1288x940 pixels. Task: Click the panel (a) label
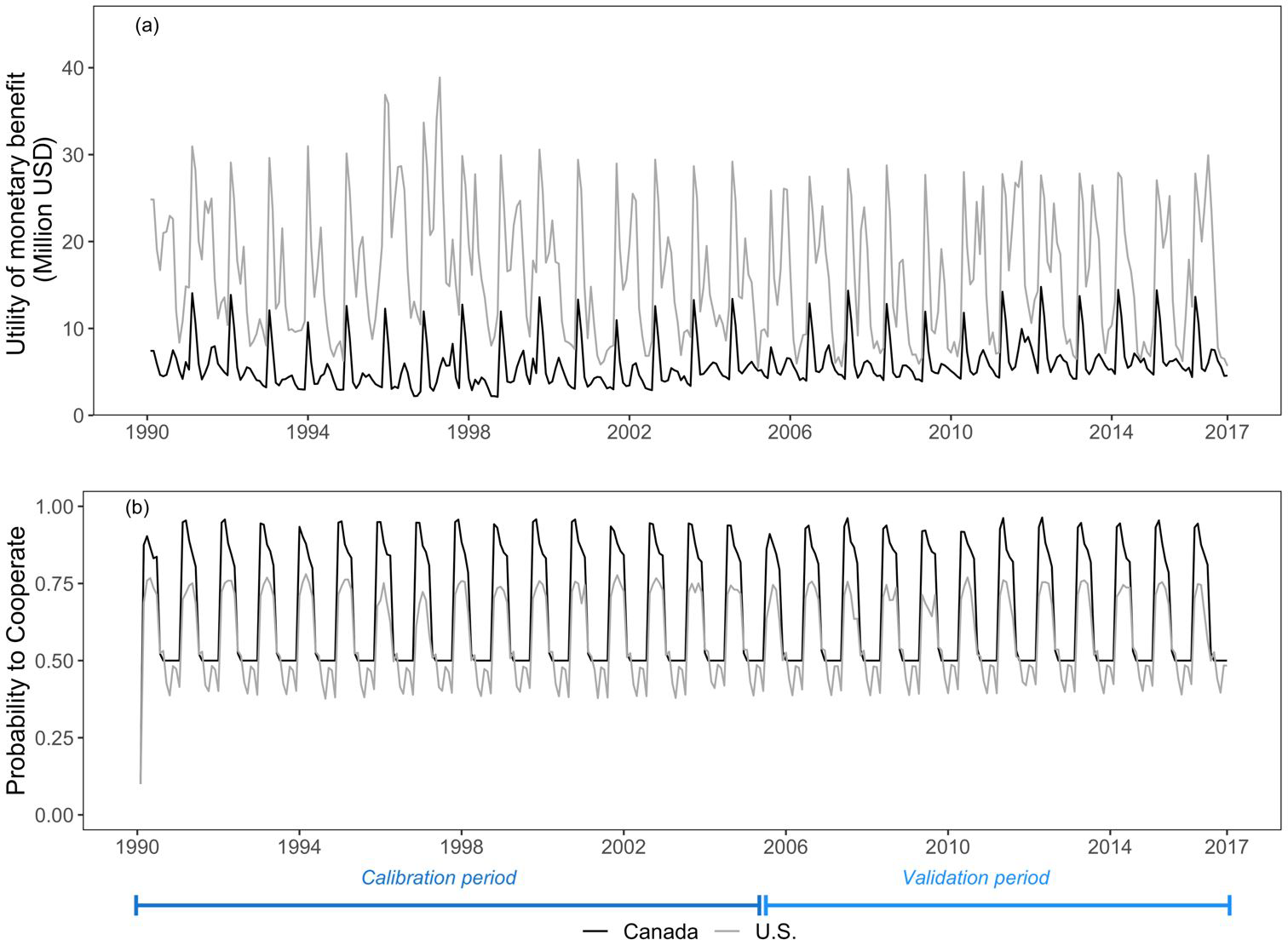(147, 26)
